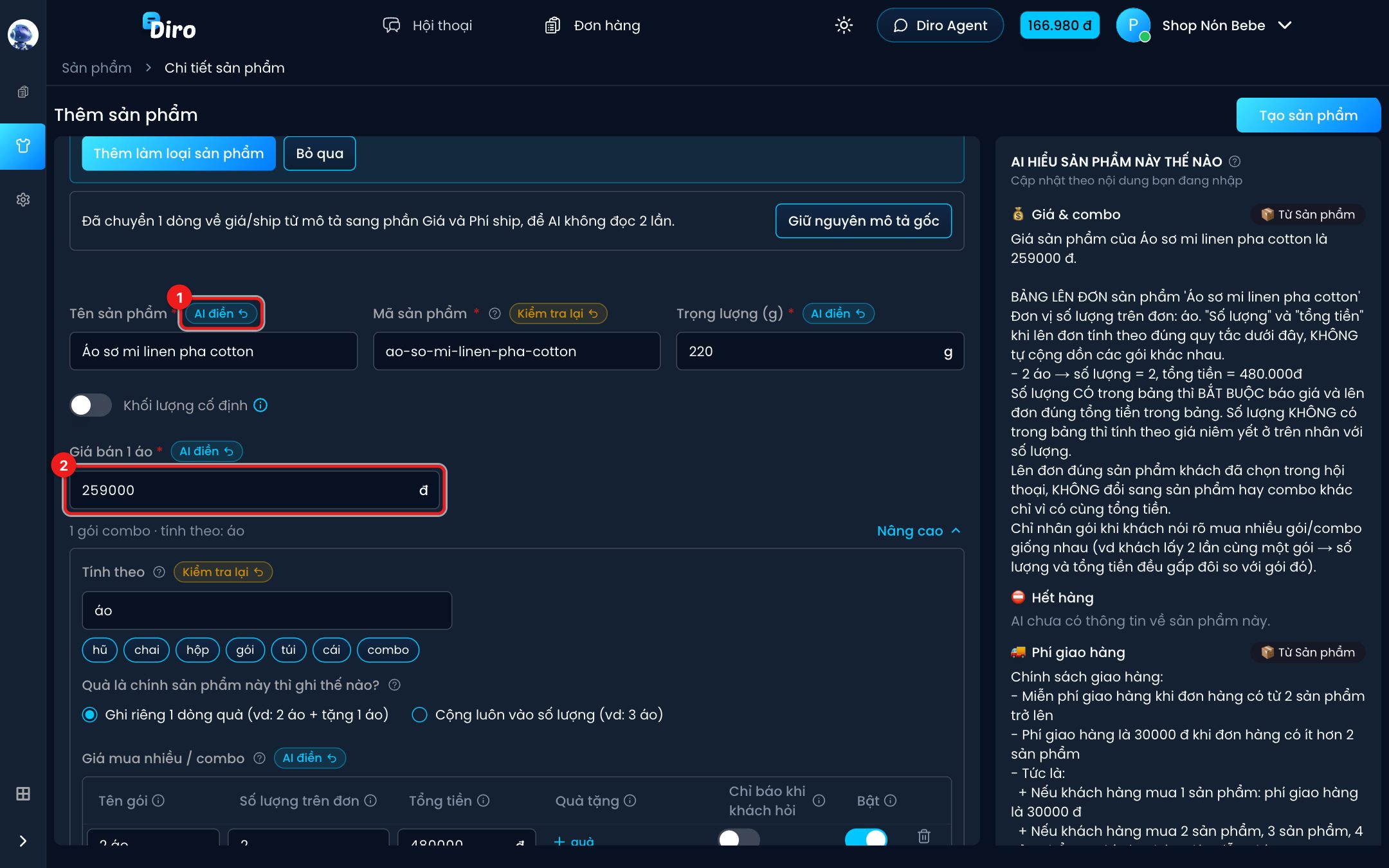The height and width of the screenshot is (868, 1389).
Task: Open the settings gear in sidebar
Action: tap(23, 200)
